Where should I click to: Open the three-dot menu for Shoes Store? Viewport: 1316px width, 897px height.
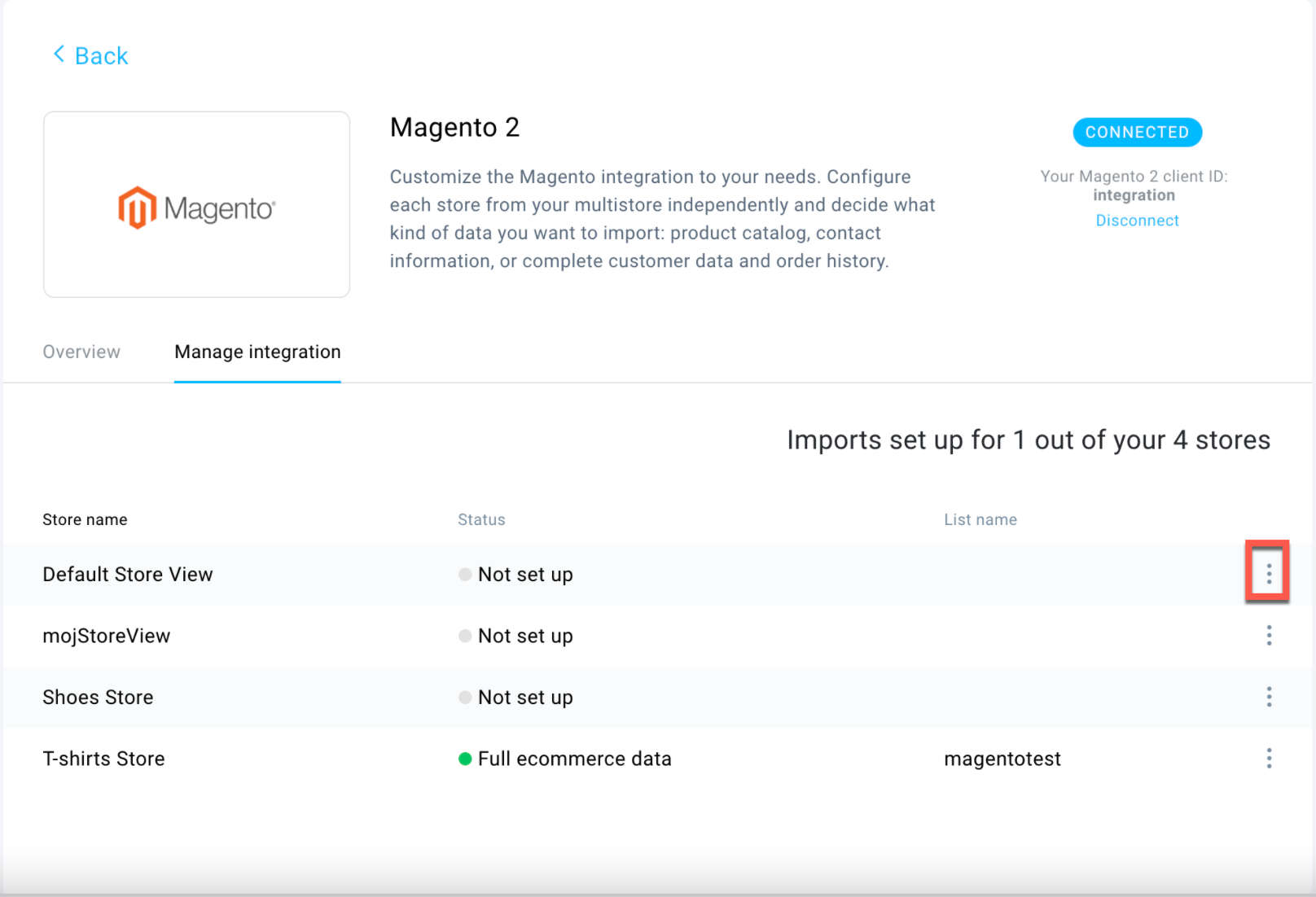1269,697
